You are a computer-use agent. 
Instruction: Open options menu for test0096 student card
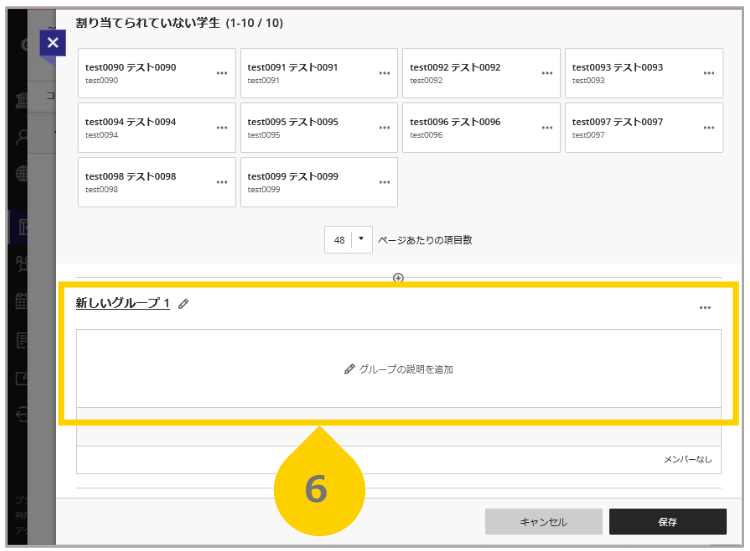[547, 128]
